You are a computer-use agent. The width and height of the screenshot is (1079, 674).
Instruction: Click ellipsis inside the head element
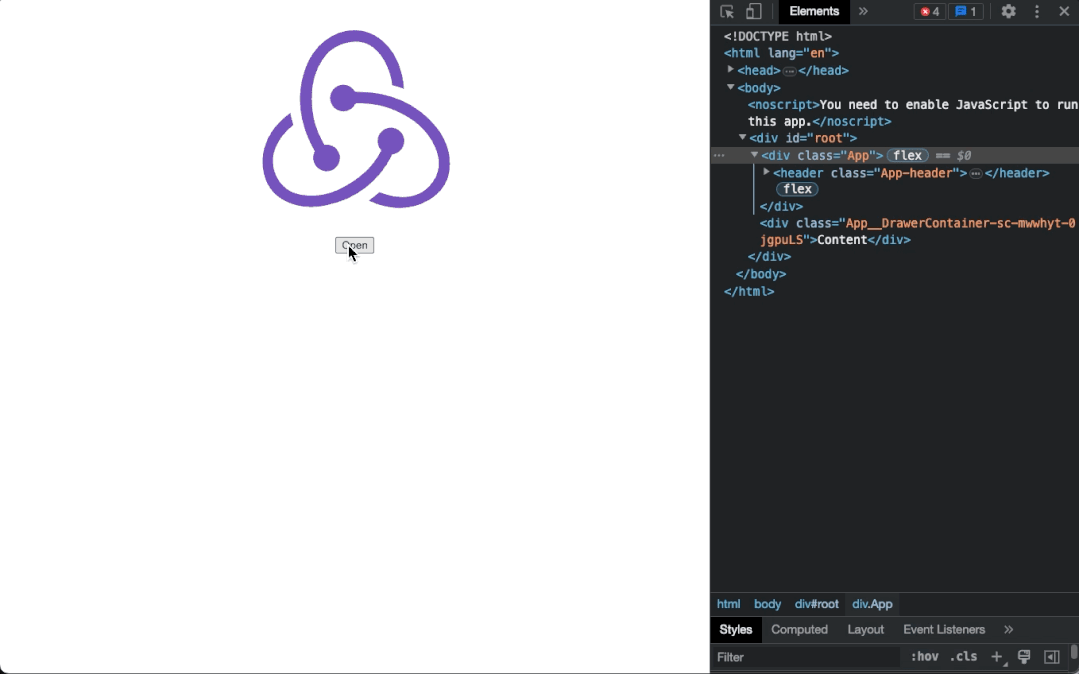pyautogui.click(x=789, y=71)
